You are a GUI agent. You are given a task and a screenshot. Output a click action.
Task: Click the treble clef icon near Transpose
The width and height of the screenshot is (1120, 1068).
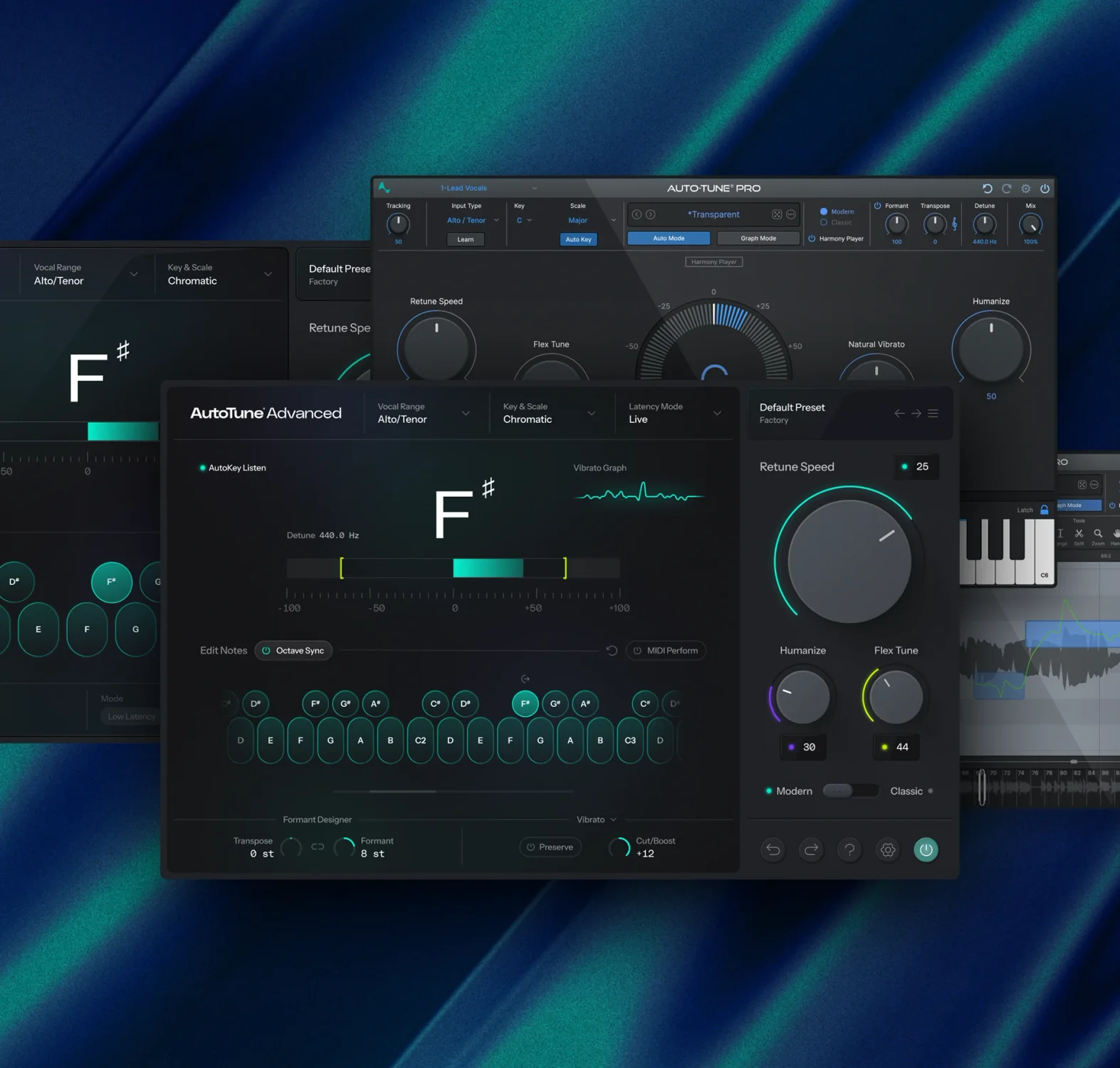coord(954,224)
